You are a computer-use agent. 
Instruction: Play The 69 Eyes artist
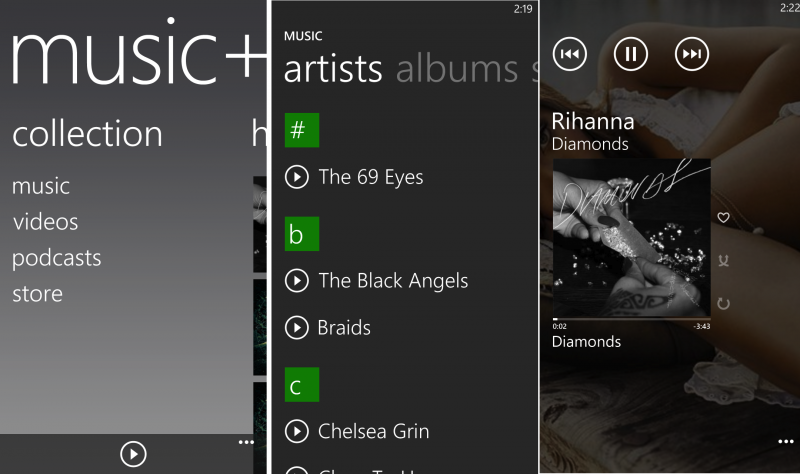click(296, 177)
